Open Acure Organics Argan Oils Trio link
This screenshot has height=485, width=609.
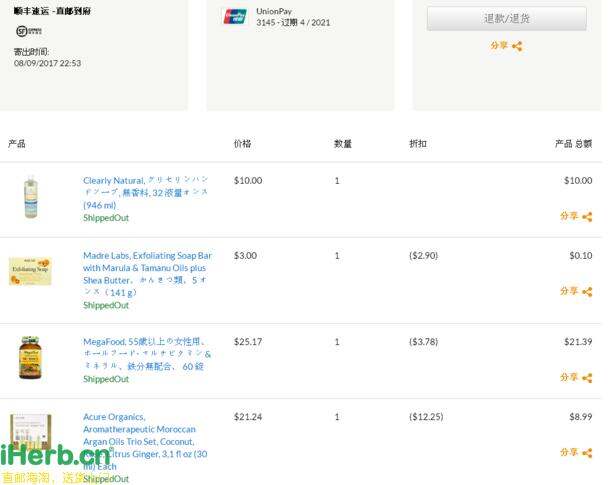(x=145, y=442)
